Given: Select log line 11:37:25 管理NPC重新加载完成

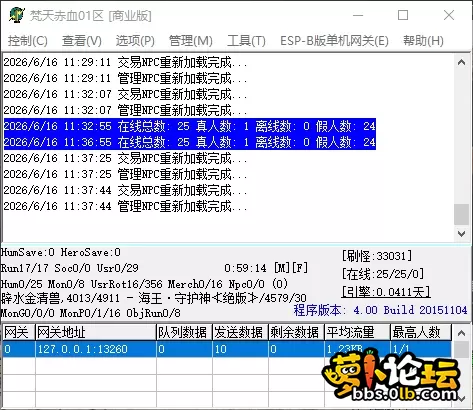Looking at the screenshot, I should 126,174.
